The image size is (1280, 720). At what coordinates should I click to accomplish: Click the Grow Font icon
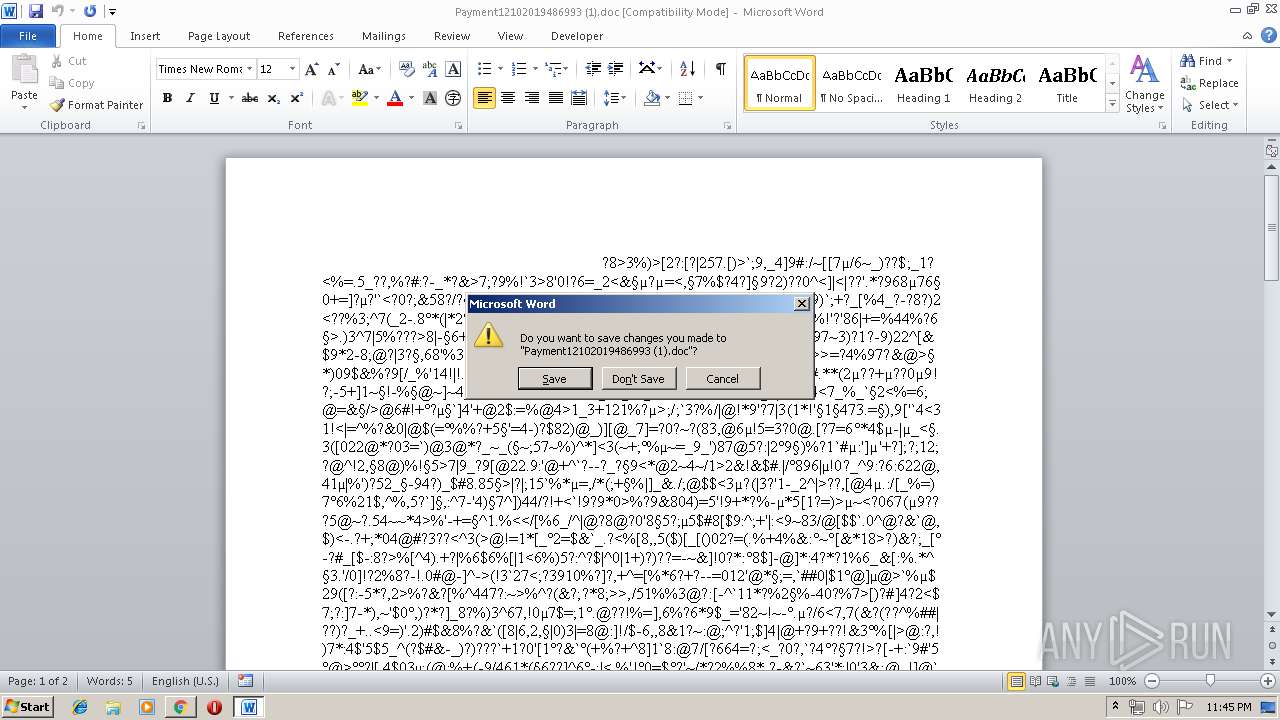(x=312, y=69)
